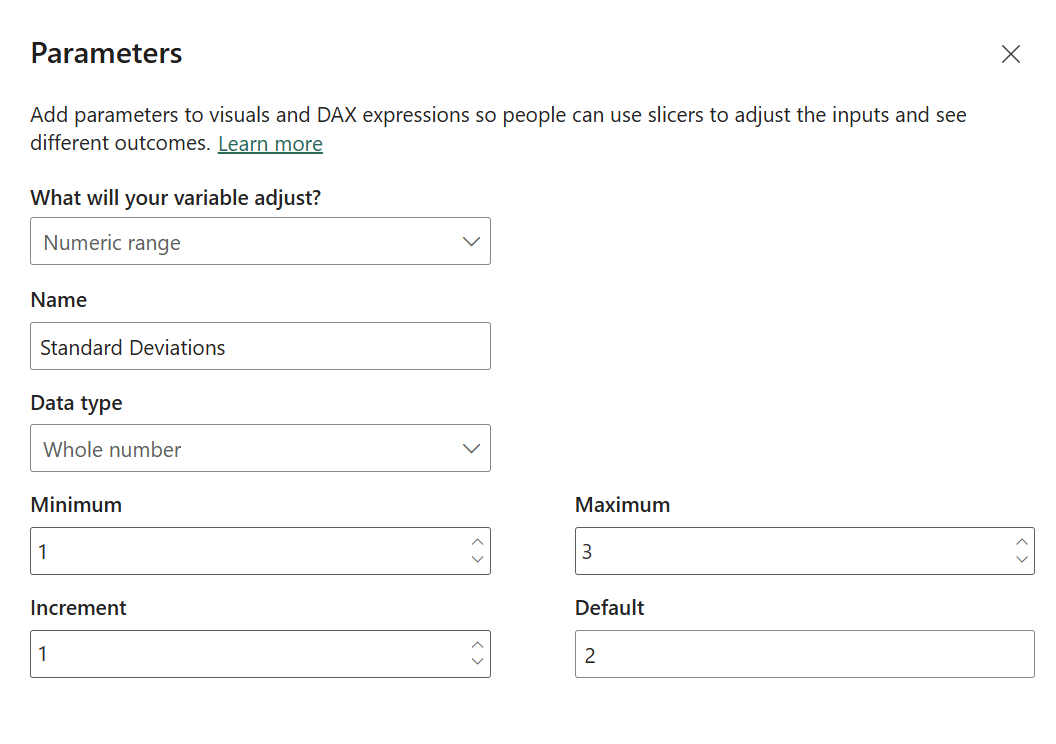Decrease Increment with the down arrow

[x=477, y=662]
